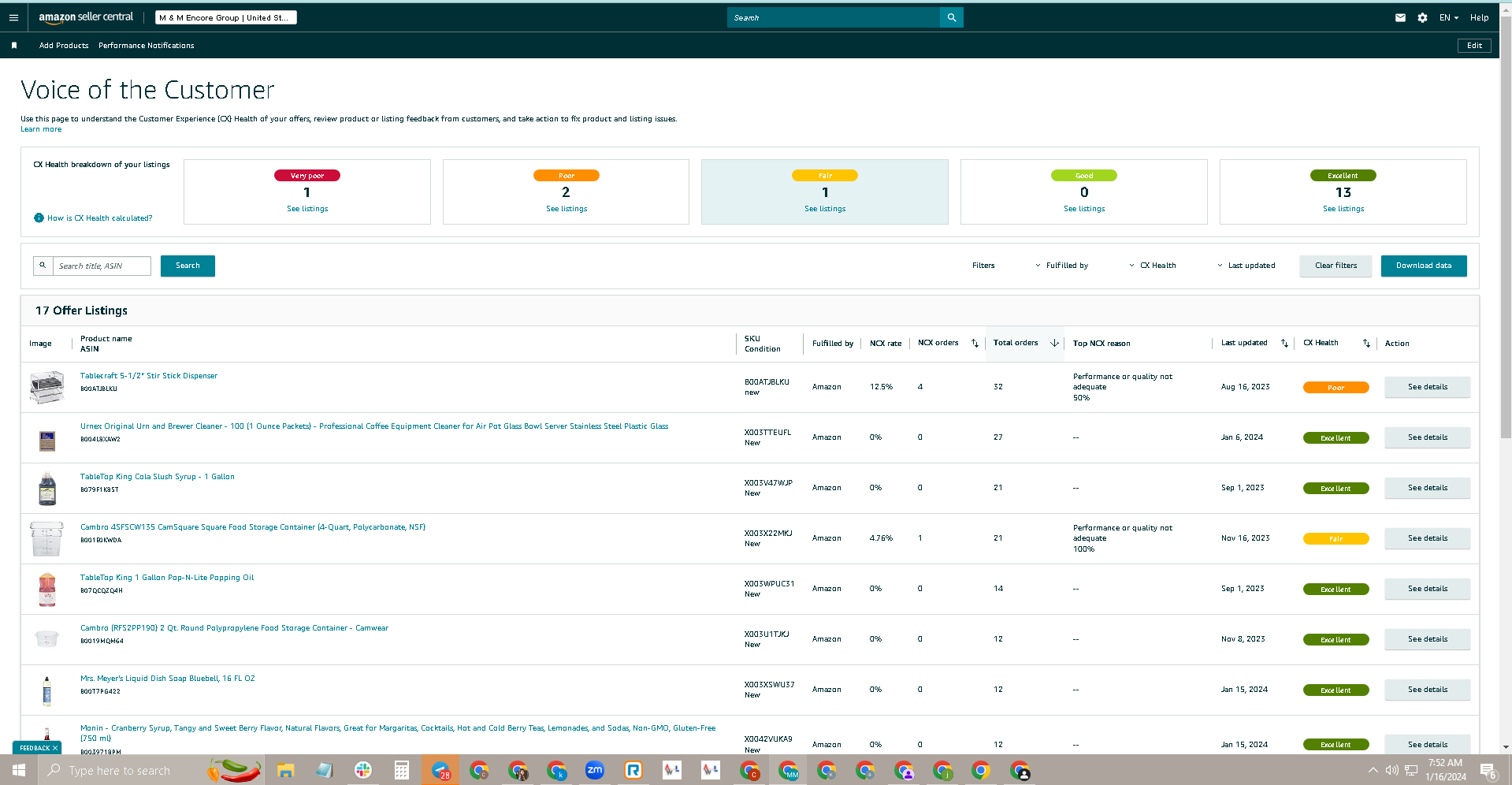Open TableTop King 1 Gallon Pop-N-Lite Popping Oil link
1512x785 pixels.
point(167,578)
